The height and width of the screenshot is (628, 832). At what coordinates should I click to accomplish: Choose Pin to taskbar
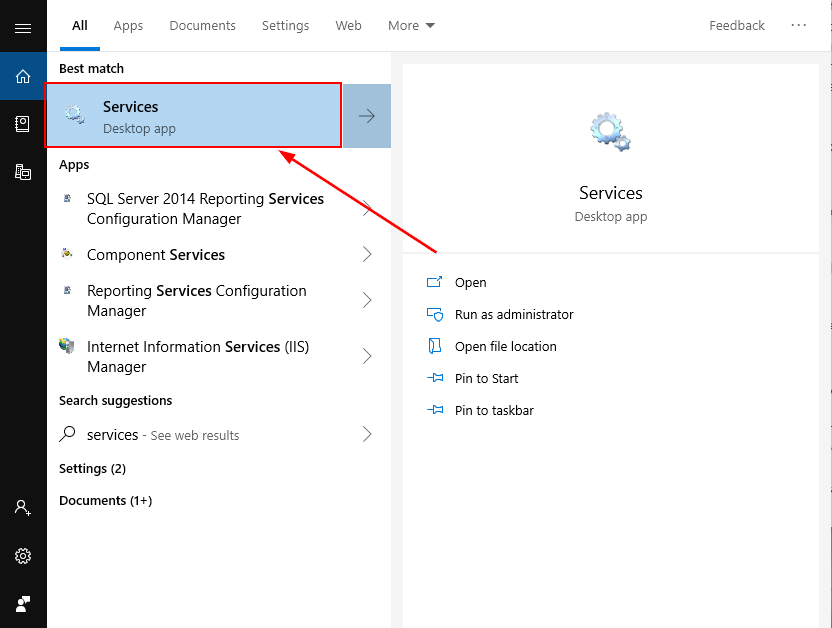pos(494,410)
